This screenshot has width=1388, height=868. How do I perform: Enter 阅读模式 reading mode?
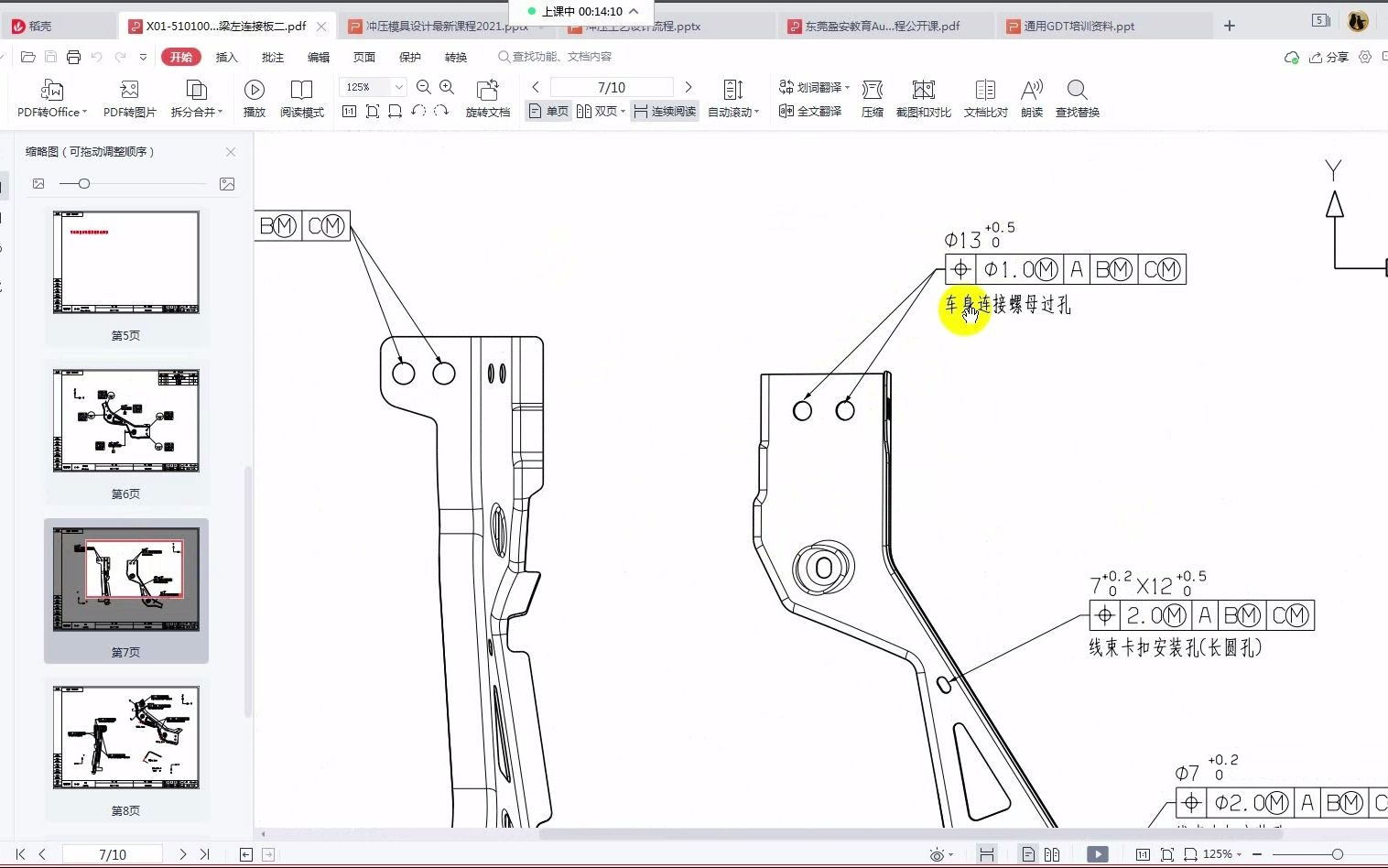coord(302,98)
